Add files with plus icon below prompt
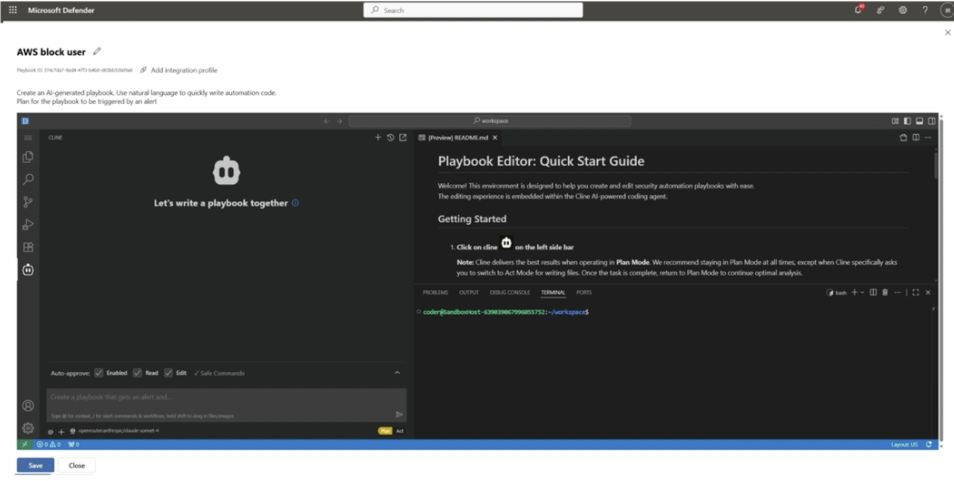This screenshot has width=954, height=481. pos(61,431)
